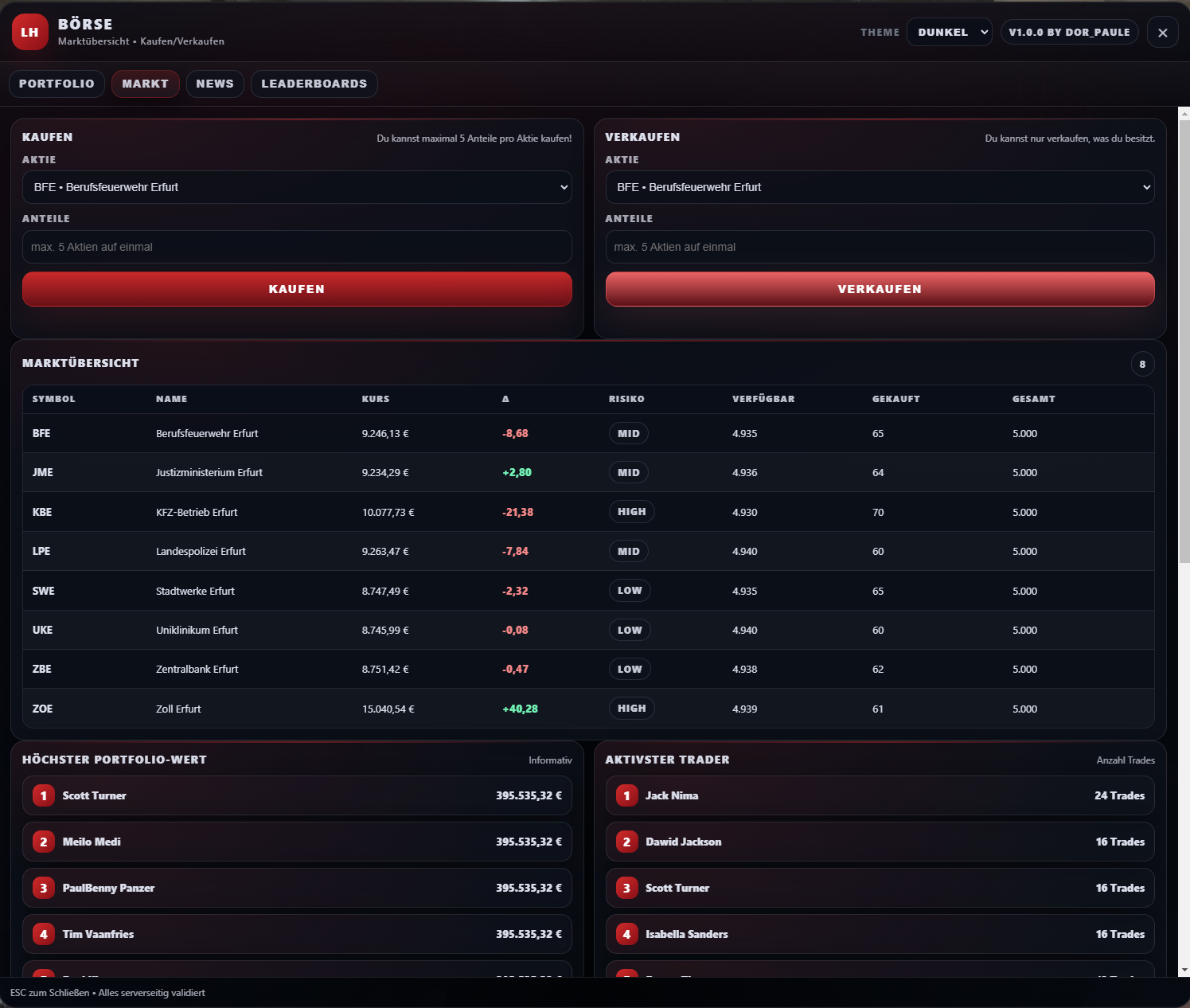
Task: Click the market count badge showing 8
Action: click(1142, 364)
